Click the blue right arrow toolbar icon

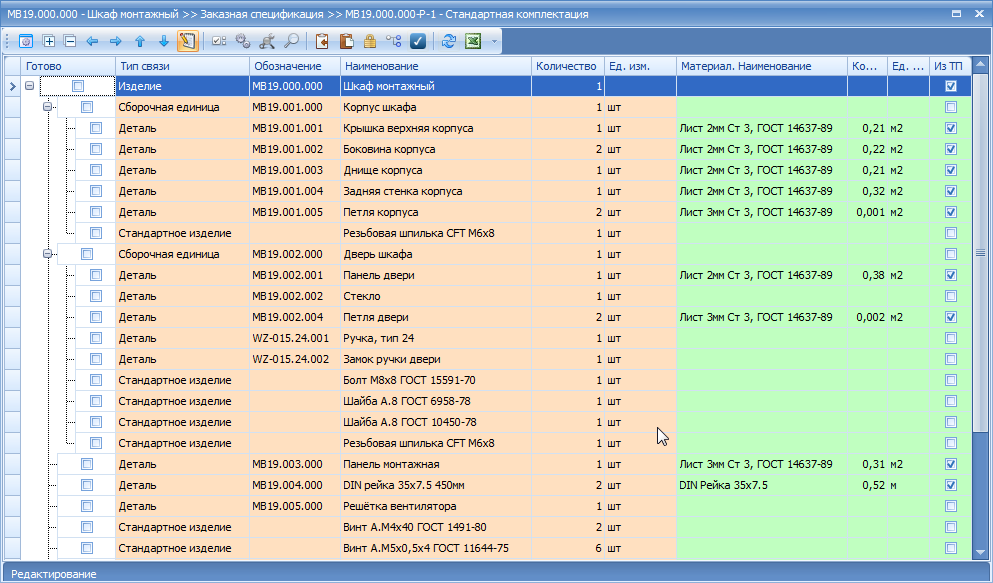click(x=115, y=41)
